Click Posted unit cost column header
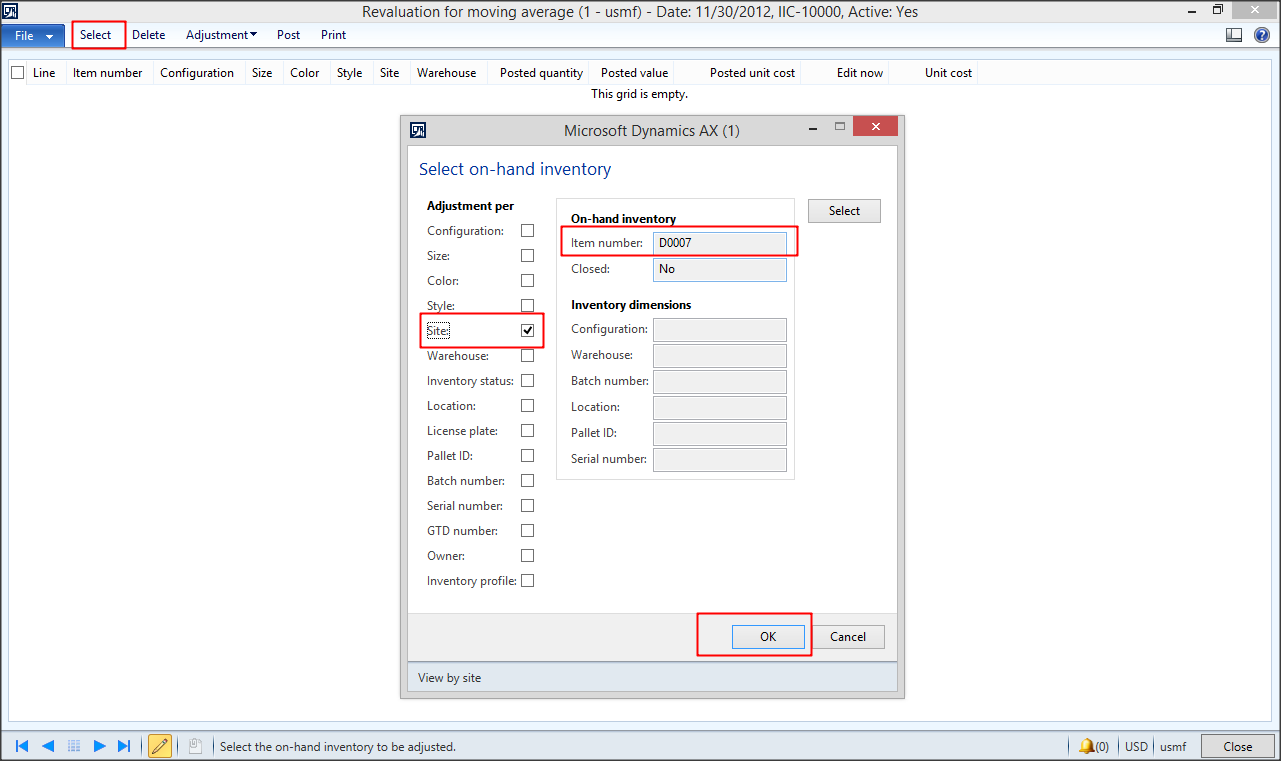 752,73
